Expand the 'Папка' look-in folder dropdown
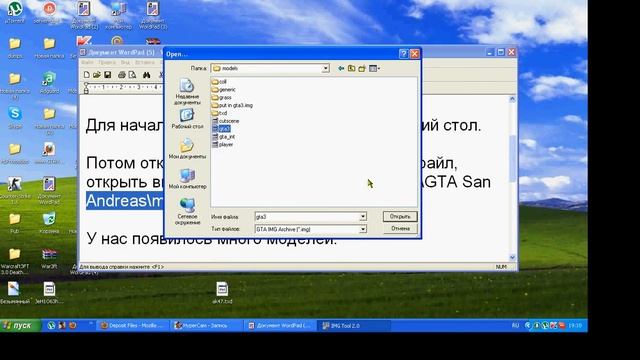This screenshot has height=360, width=640. [x=325, y=69]
